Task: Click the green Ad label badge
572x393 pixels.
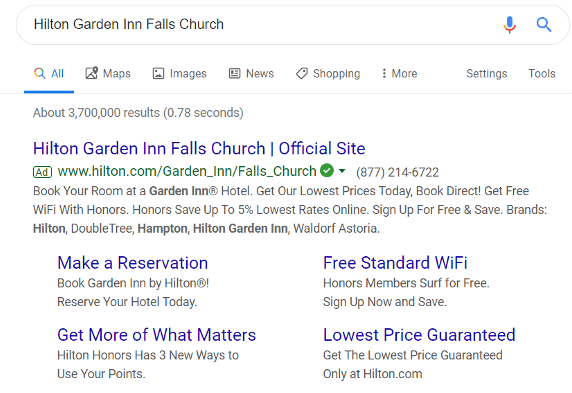Action: tap(42, 172)
